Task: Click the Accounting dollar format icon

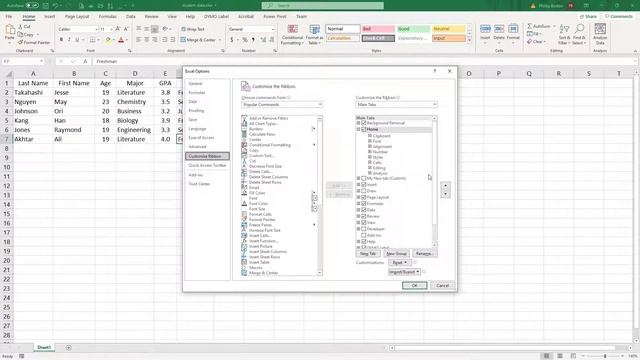Action: tap(232, 40)
